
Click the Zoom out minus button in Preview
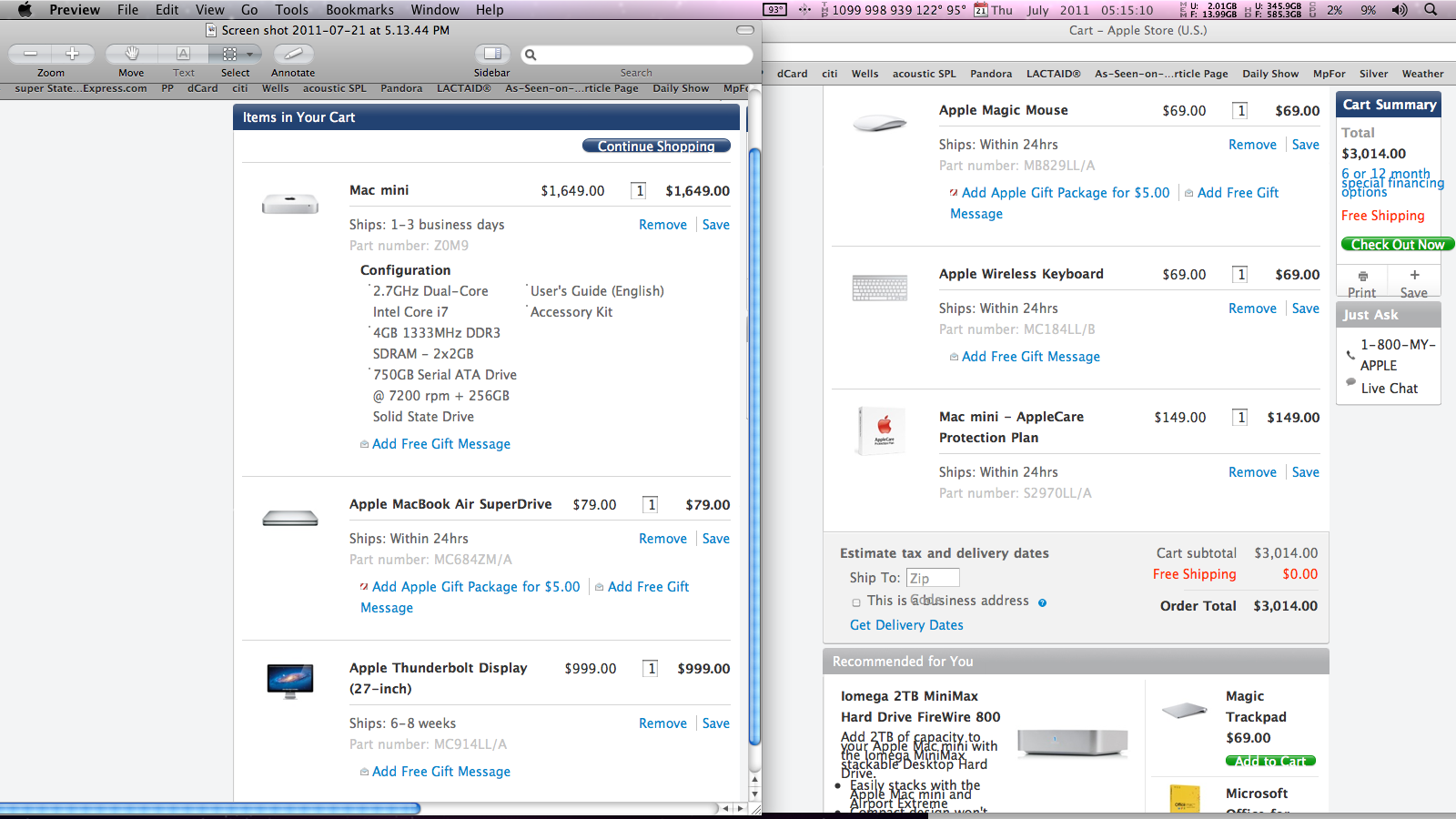coord(31,54)
